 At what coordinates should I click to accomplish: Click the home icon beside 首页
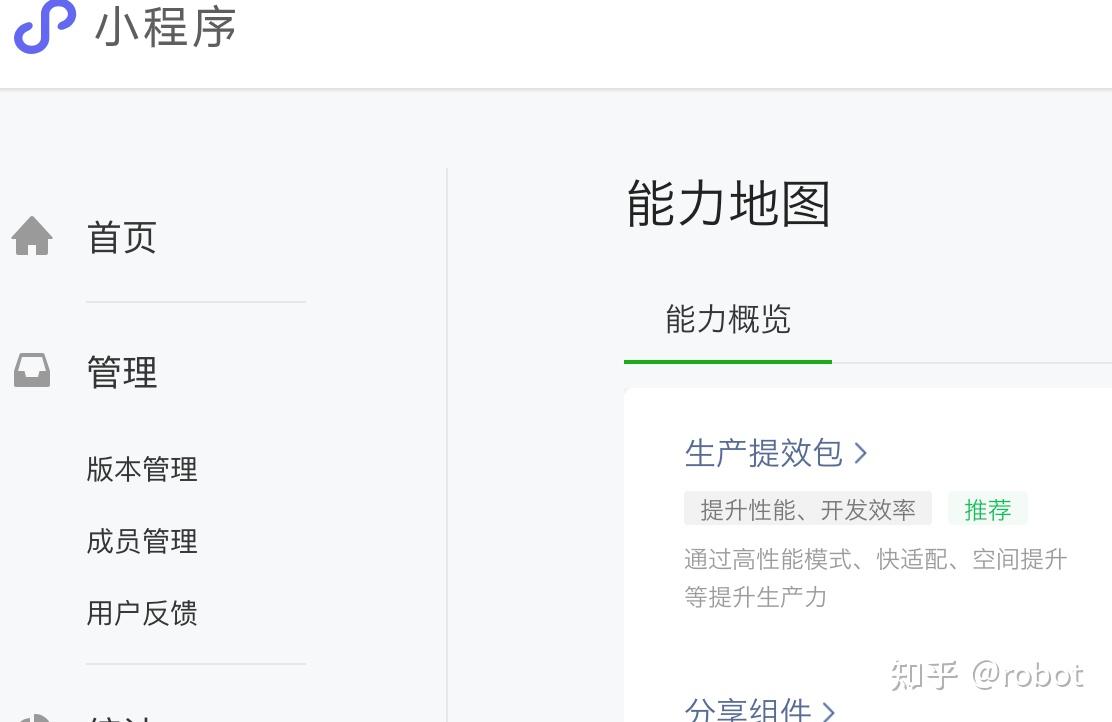32,235
